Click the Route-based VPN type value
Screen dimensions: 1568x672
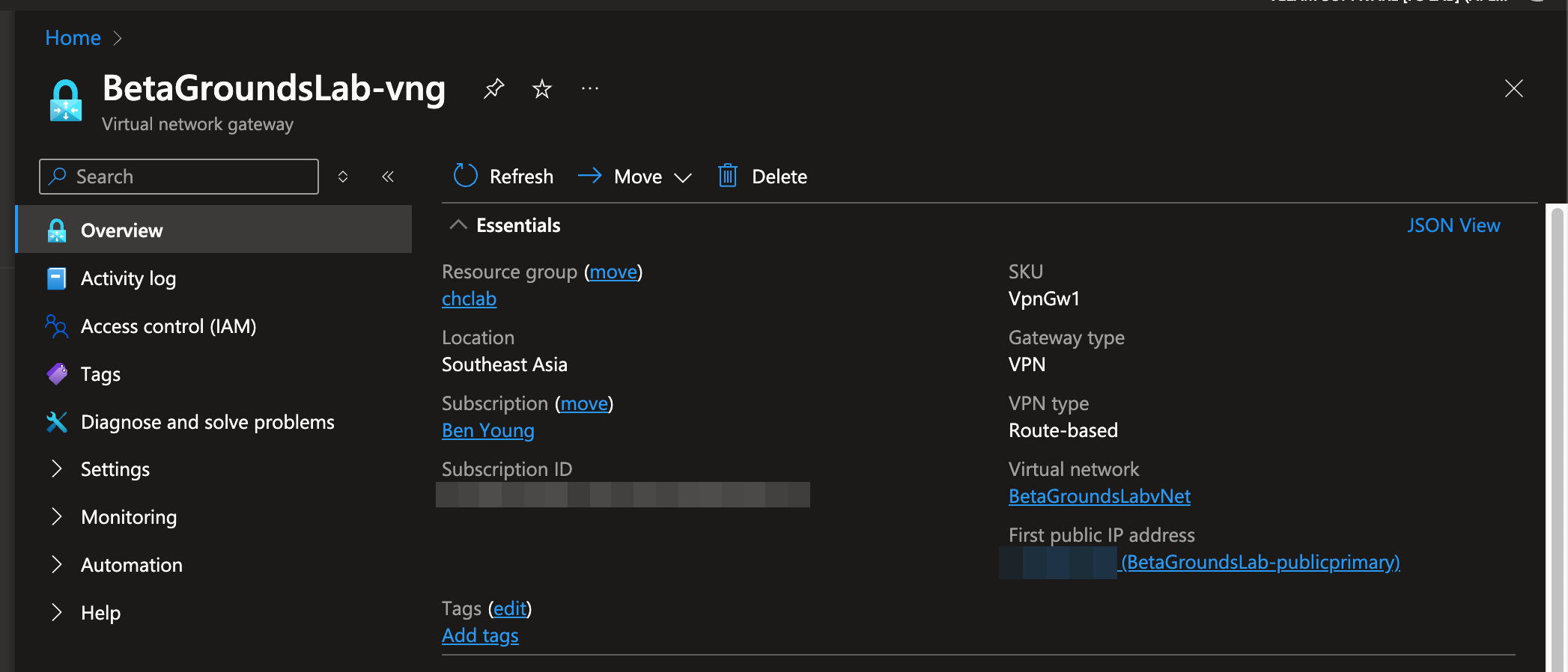pos(1063,430)
